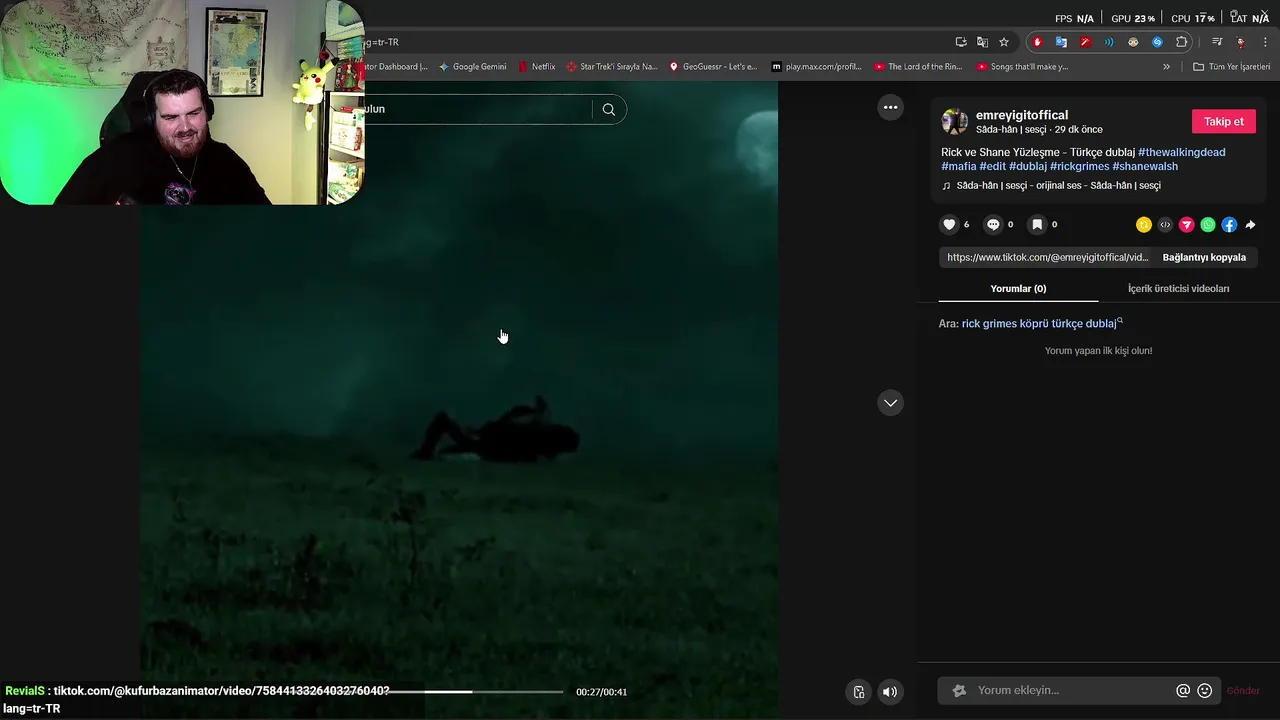Open the blue sound waves extension icon

pyautogui.click(x=1109, y=42)
